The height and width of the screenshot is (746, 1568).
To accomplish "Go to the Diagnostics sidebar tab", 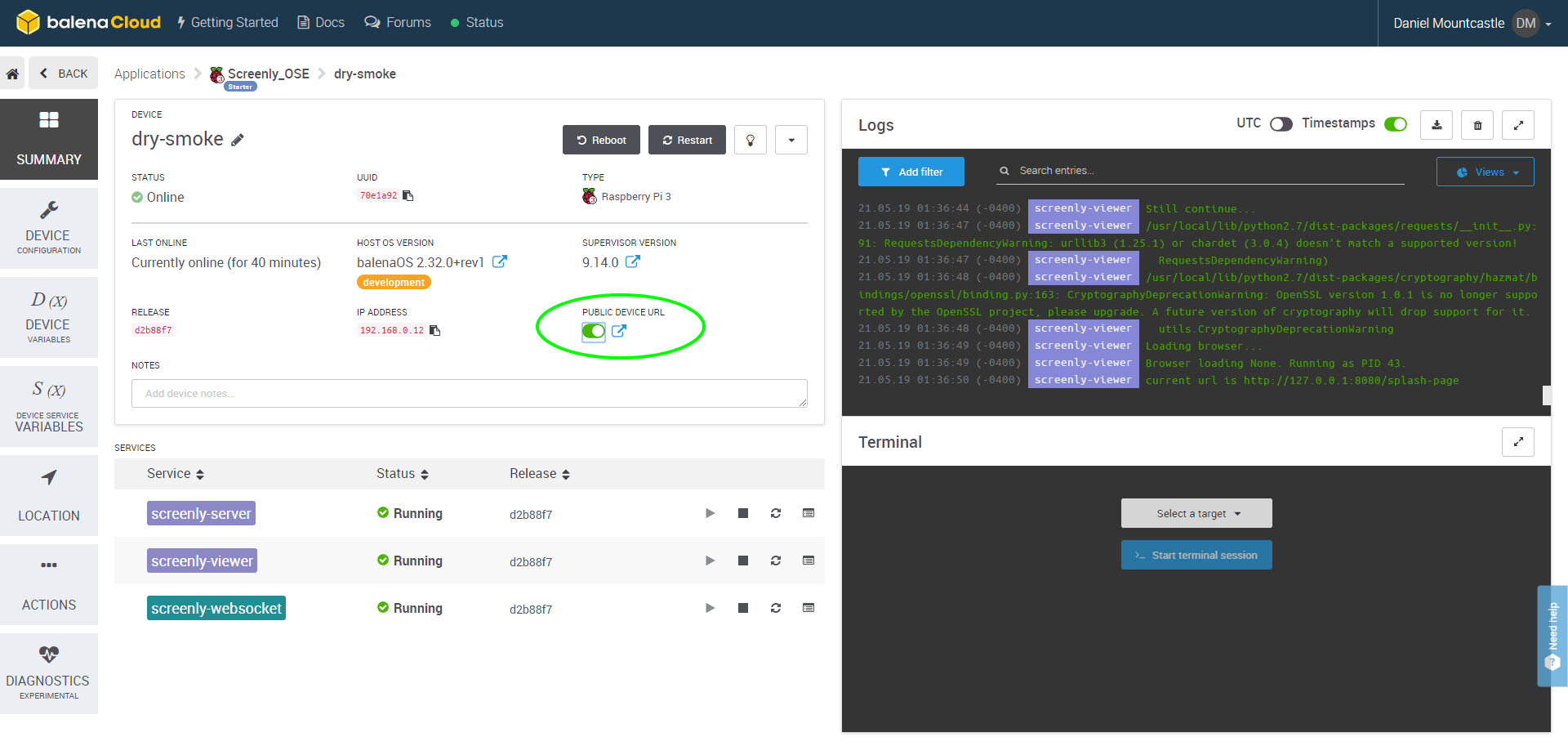I will point(49,673).
